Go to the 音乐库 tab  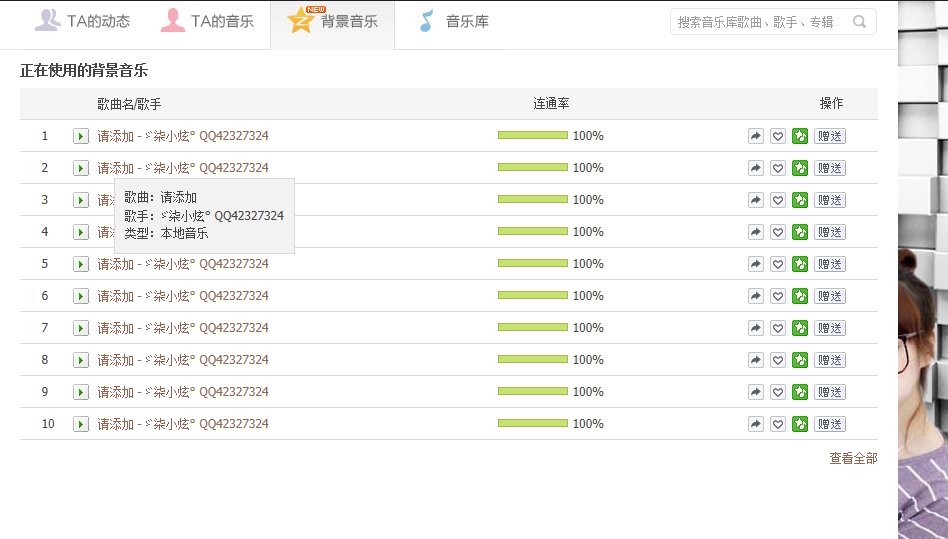point(454,21)
